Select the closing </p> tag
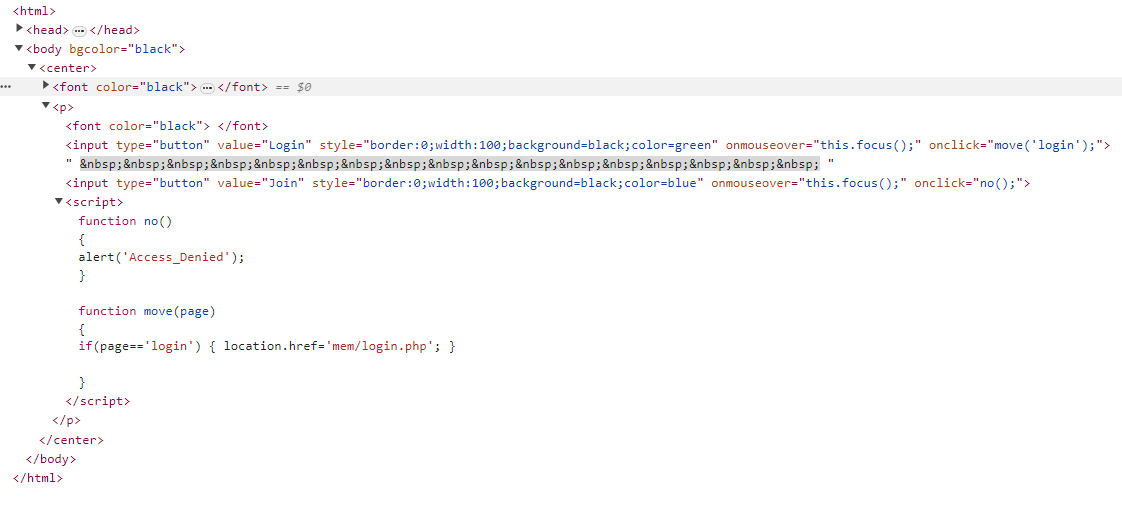Viewport: 1122px width, 512px height. click(x=67, y=420)
